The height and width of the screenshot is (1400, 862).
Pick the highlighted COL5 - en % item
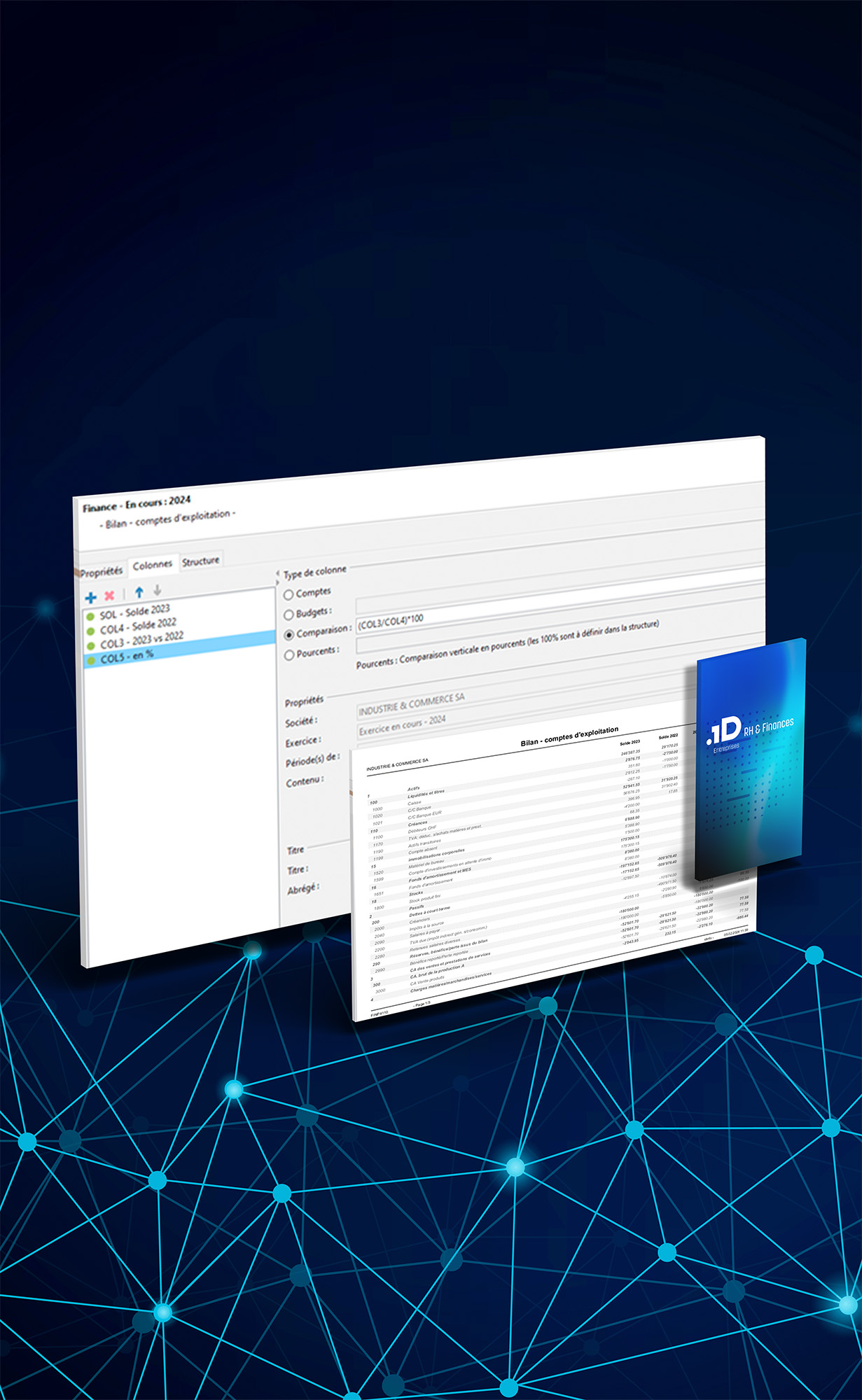(x=127, y=657)
